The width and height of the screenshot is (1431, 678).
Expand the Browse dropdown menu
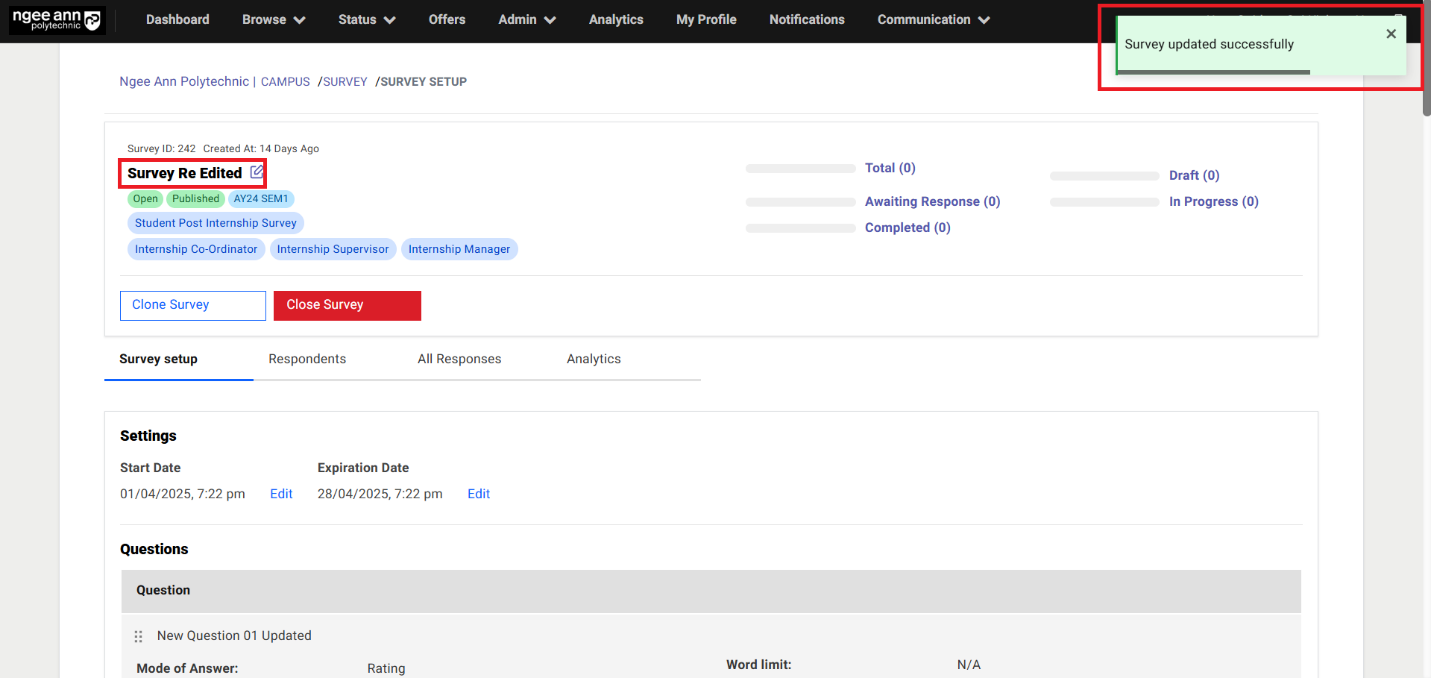pyautogui.click(x=273, y=20)
